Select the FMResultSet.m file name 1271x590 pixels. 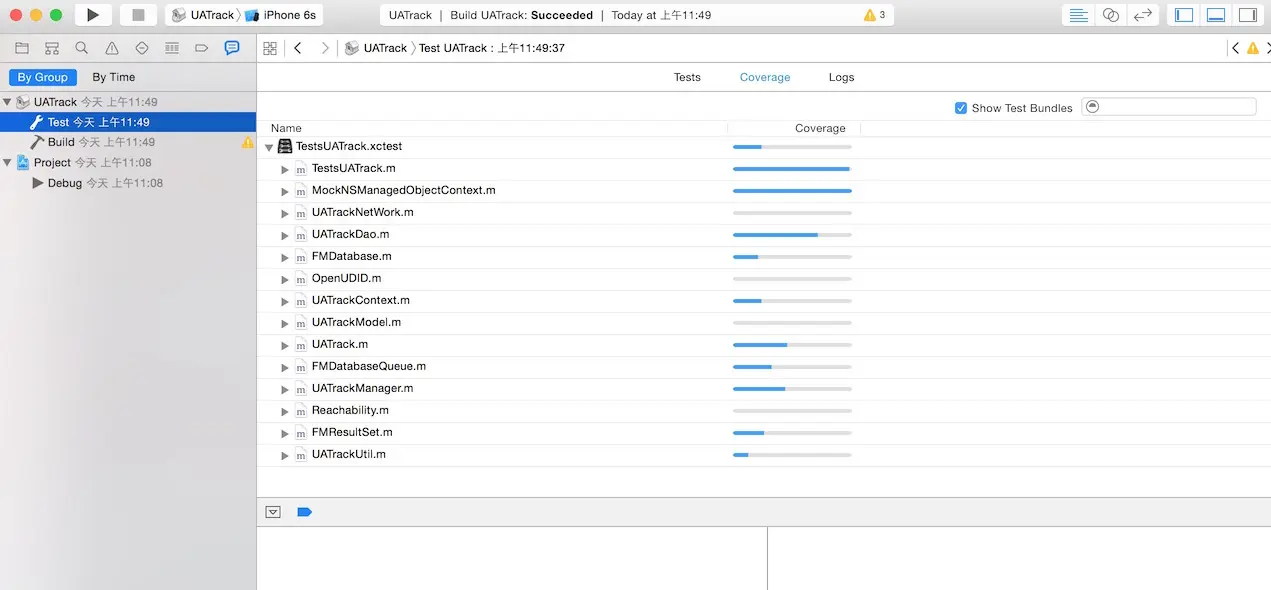[x=352, y=432]
